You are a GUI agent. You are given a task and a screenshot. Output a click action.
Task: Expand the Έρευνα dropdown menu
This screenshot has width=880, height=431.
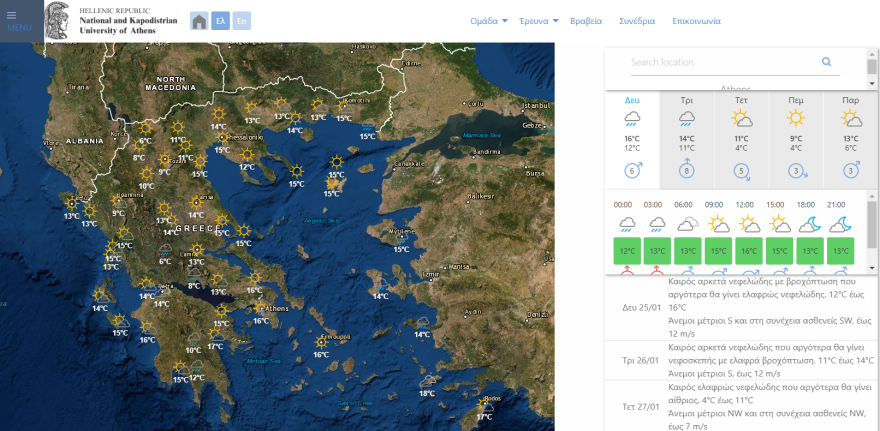pos(540,21)
